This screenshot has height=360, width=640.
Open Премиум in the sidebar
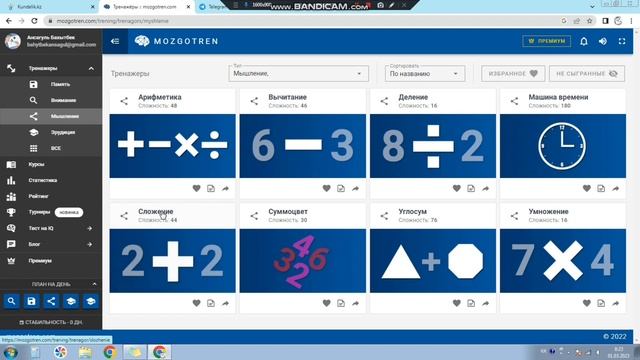pyautogui.click(x=51, y=260)
